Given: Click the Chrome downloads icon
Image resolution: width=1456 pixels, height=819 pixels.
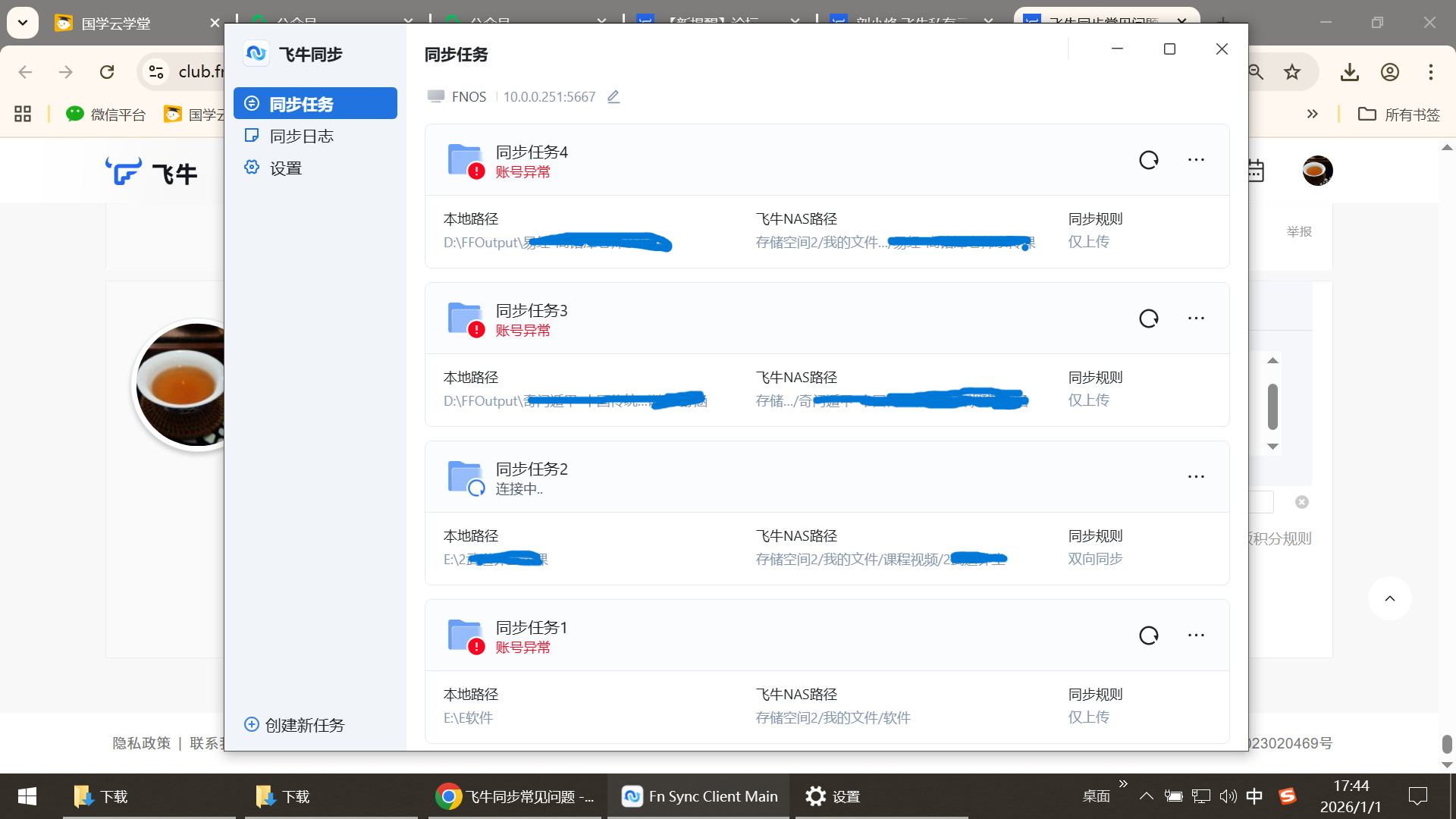Looking at the screenshot, I should tap(1349, 72).
